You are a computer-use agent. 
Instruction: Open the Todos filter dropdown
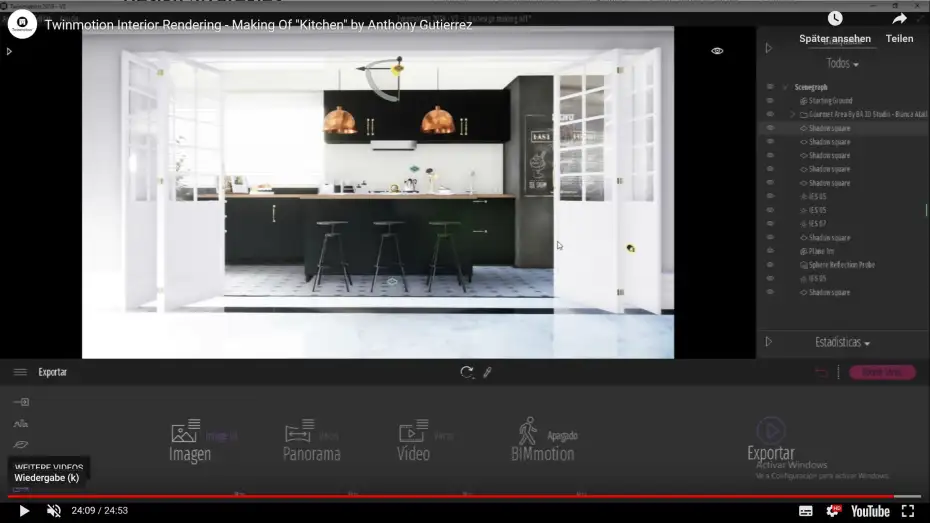[842, 63]
